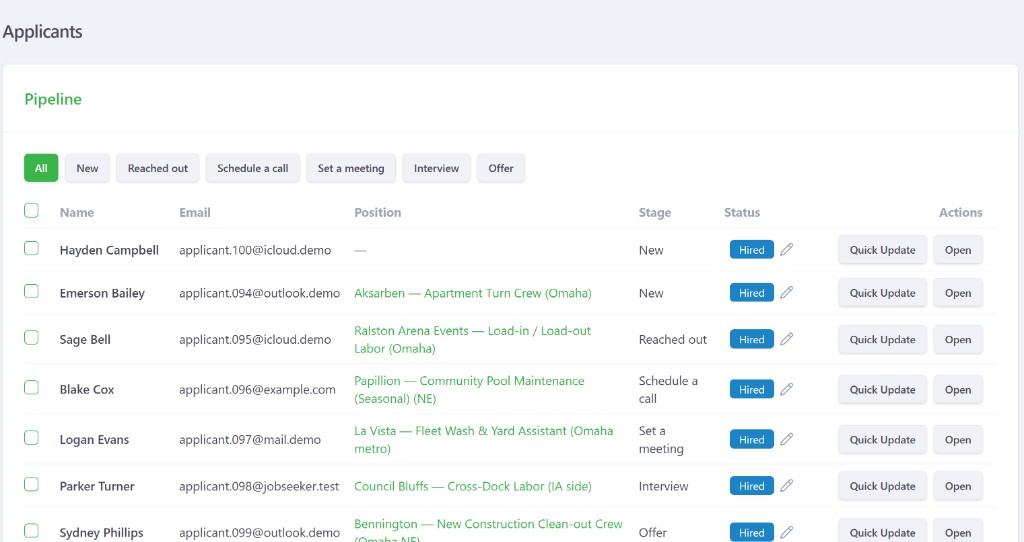Filter pipeline by Interview stage
The image size is (1024, 542).
[436, 168]
